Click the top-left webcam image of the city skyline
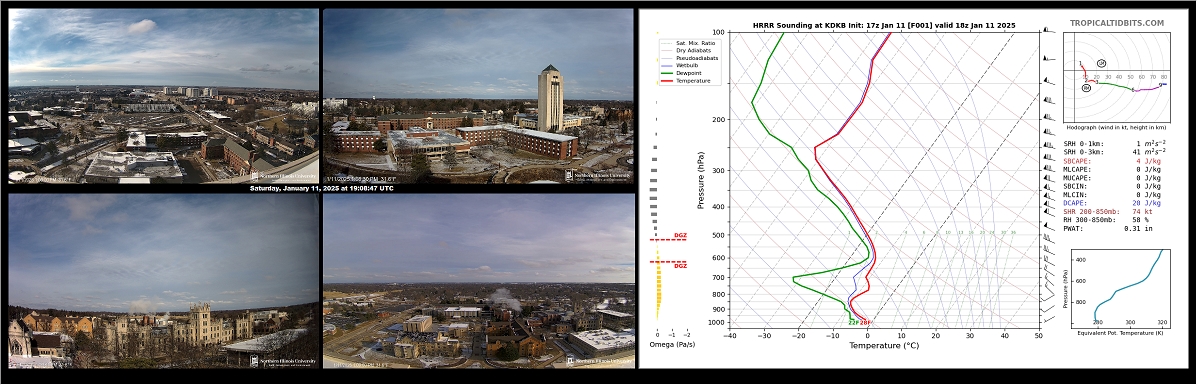 [x=163, y=95]
